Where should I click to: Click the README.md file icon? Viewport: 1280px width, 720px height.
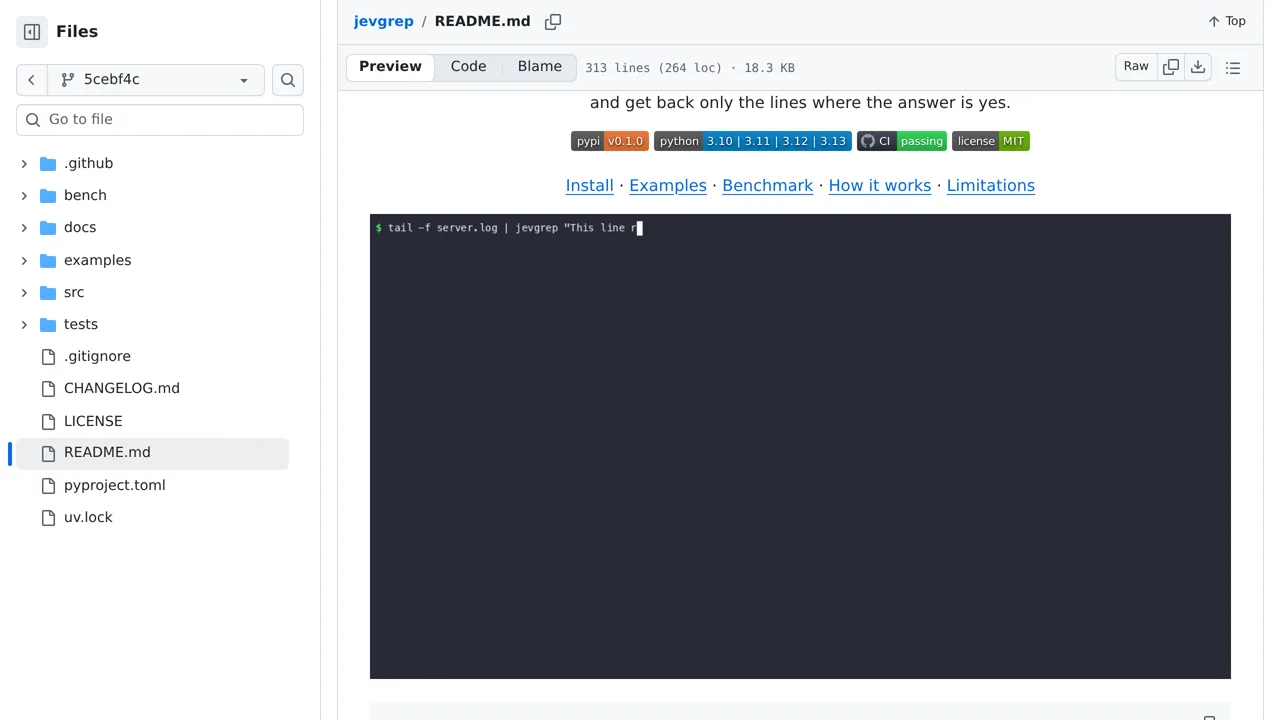[48, 453]
